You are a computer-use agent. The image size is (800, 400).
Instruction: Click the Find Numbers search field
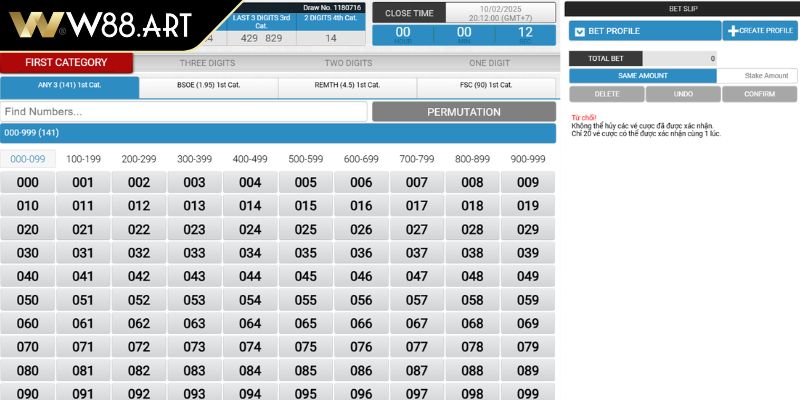pos(184,112)
